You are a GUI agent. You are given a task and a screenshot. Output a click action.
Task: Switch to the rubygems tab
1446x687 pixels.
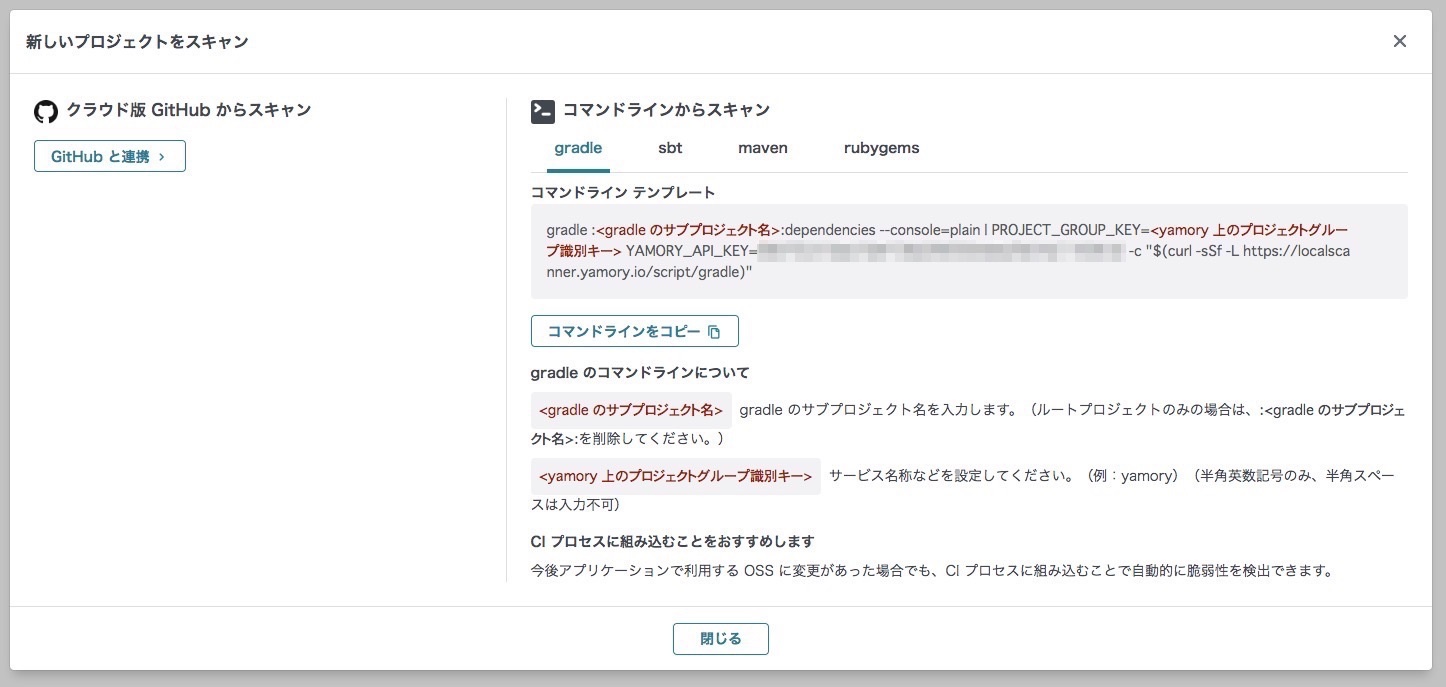pos(881,148)
